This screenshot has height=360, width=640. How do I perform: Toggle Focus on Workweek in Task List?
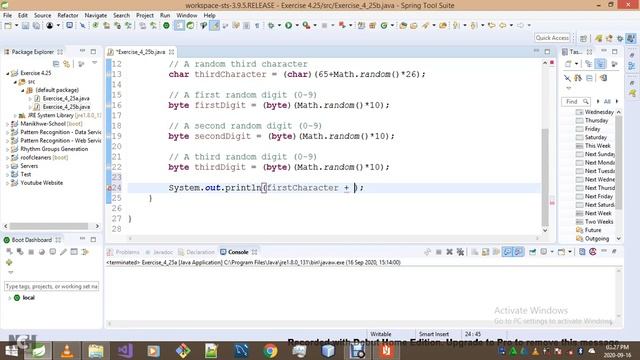click(x=614, y=64)
